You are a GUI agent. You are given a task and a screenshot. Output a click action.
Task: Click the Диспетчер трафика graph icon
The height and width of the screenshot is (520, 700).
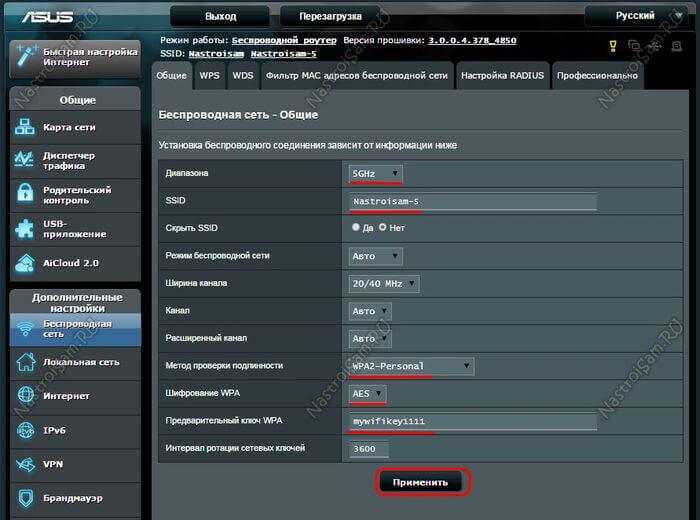tap(24, 160)
